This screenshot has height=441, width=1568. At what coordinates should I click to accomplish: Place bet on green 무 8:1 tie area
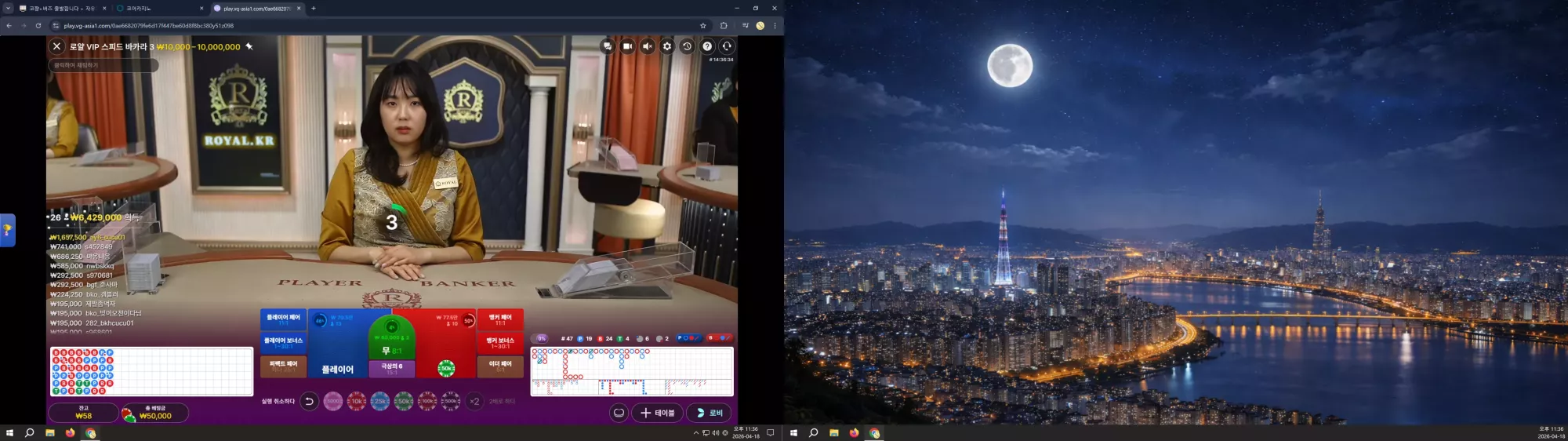coord(392,339)
